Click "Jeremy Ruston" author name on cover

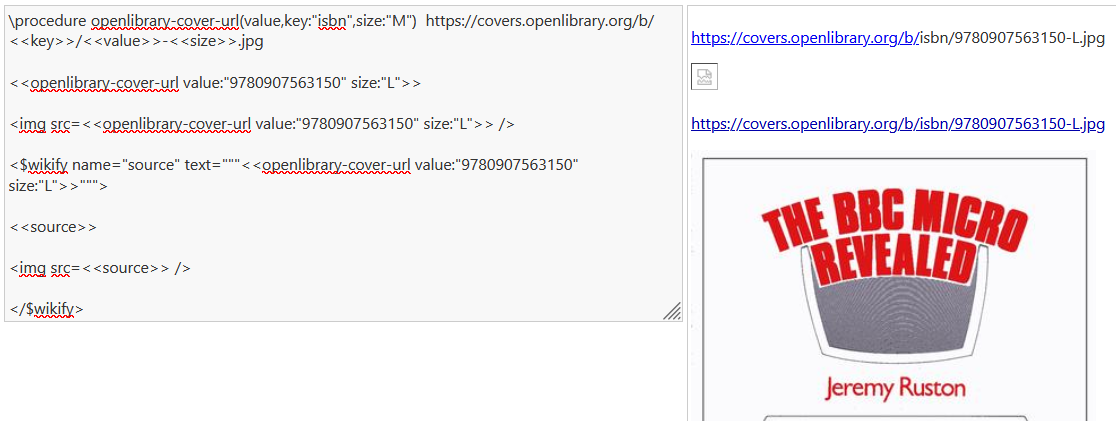click(x=896, y=388)
